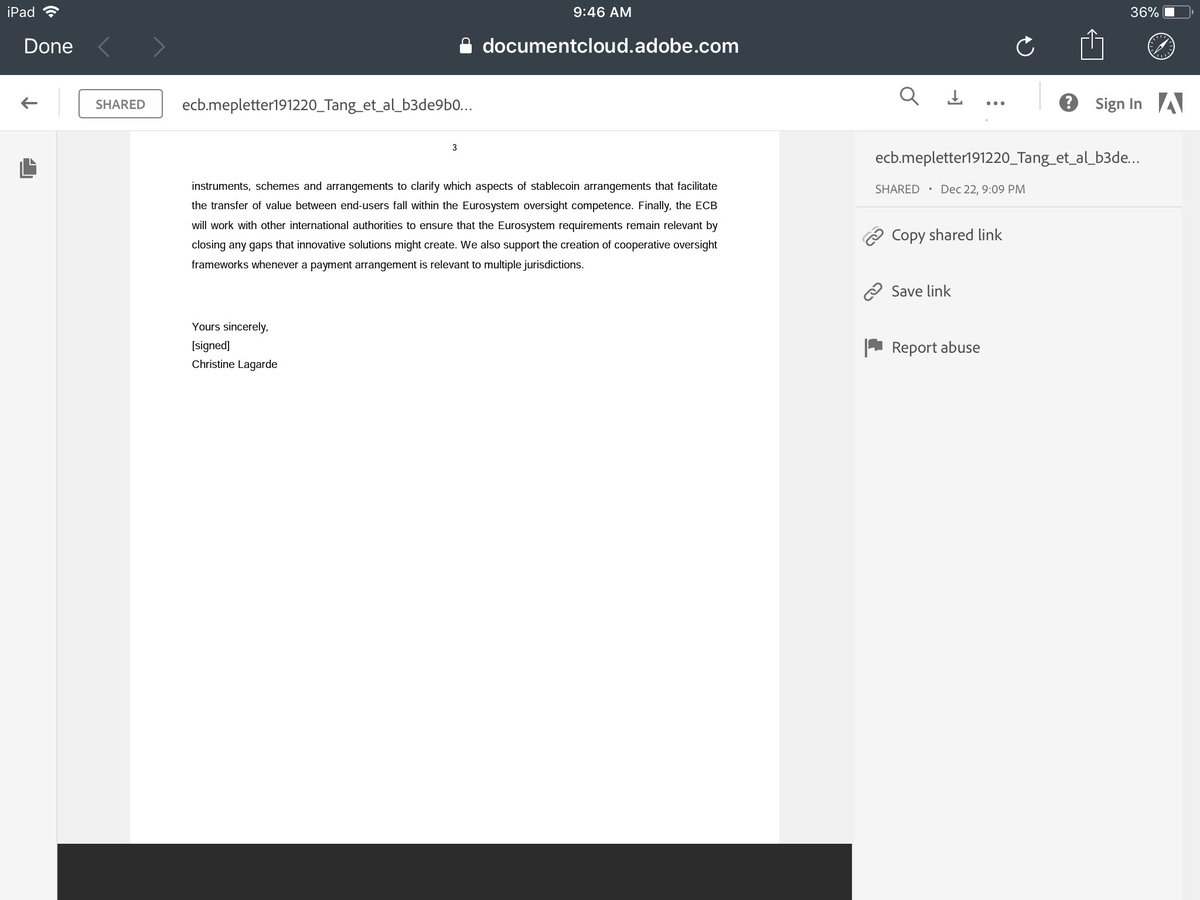The height and width of the screenshot is (900, 1200).
Task: Click the [signed] text in the letter
Action: pos(211,345)
